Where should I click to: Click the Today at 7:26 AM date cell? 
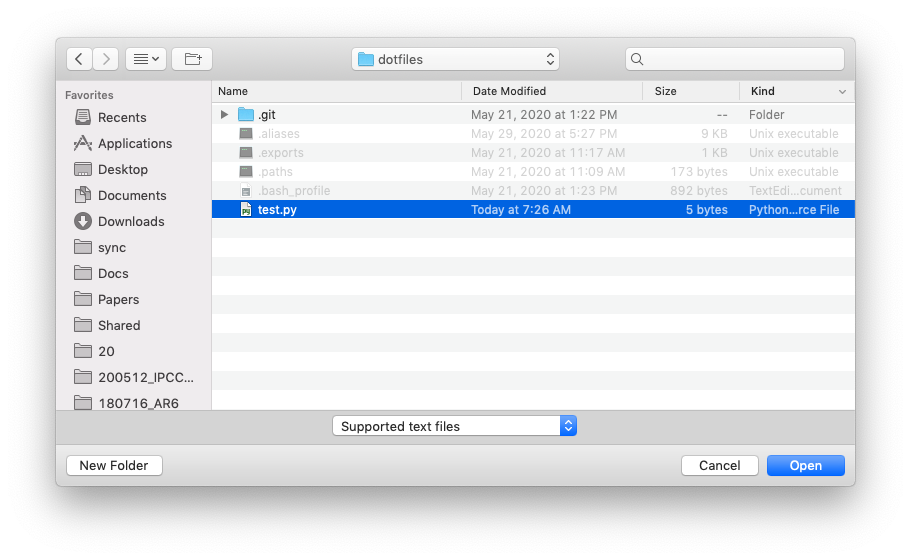[521, 210]
